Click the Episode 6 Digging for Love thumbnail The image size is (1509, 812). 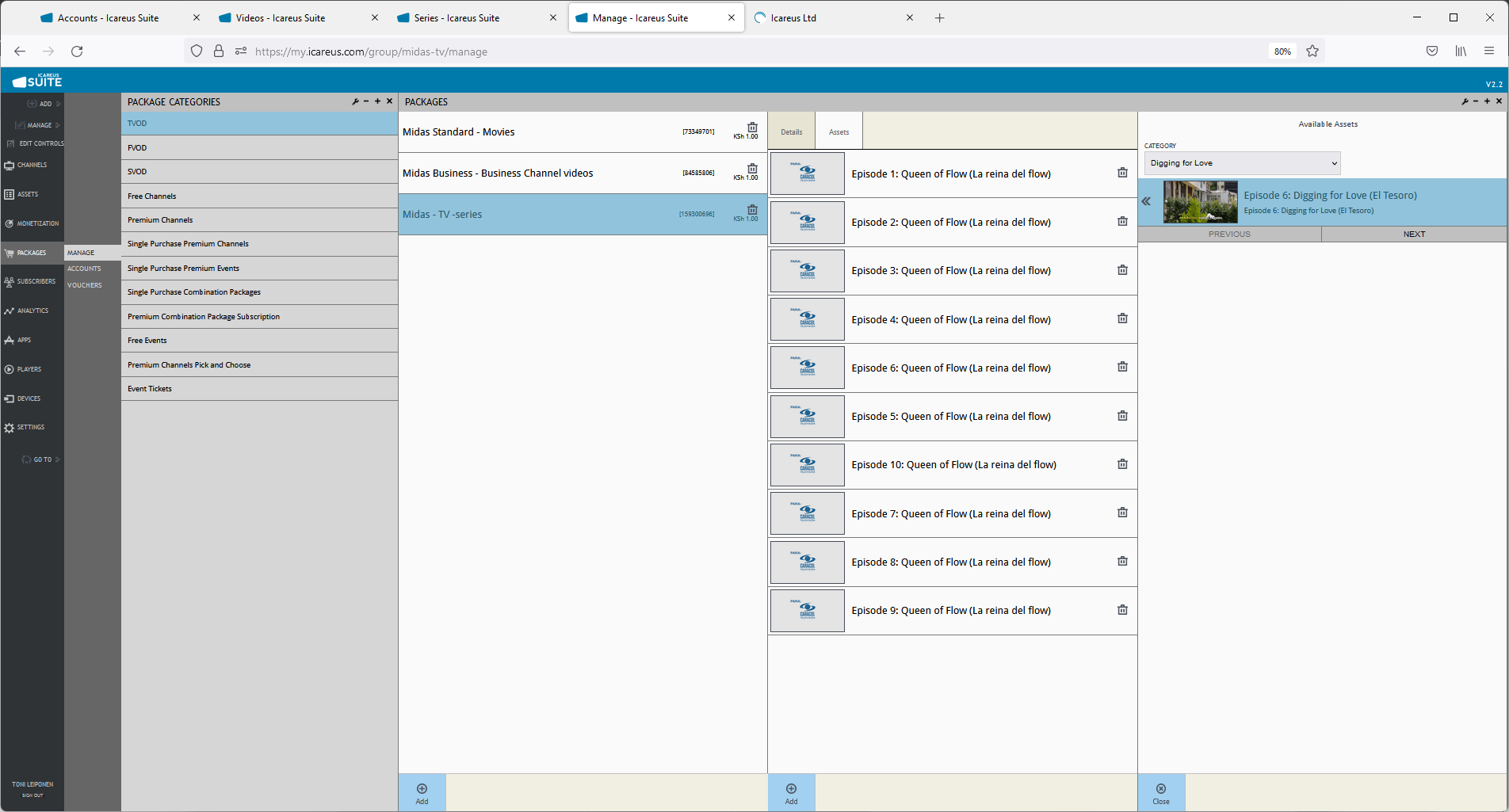pos(1200,202)
